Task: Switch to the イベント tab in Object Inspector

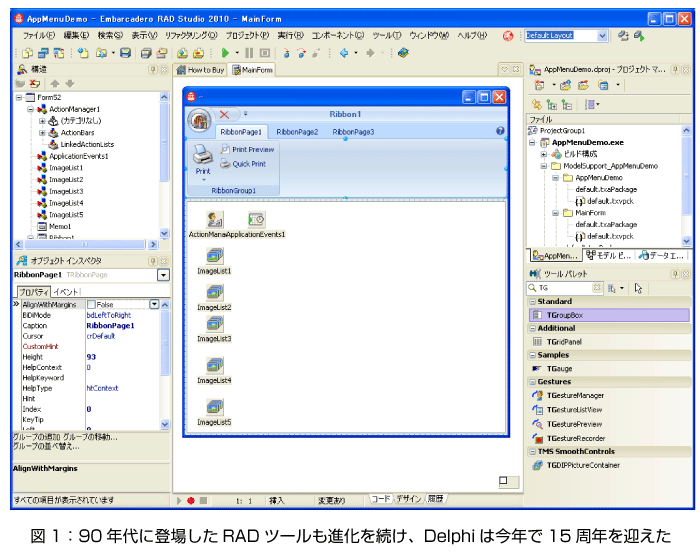Action: point(65,292)
